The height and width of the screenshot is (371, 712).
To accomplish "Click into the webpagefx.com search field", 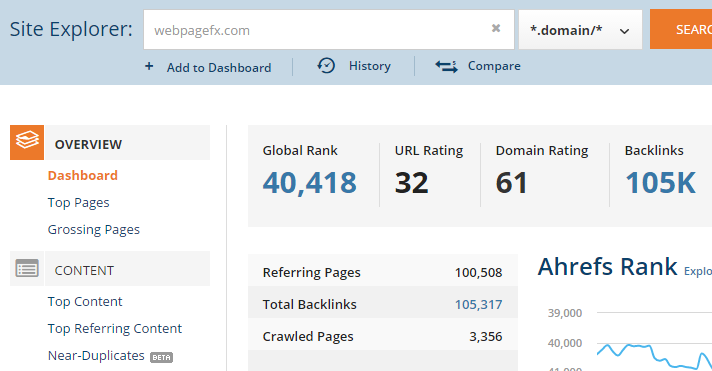I will tap(329, 30).
